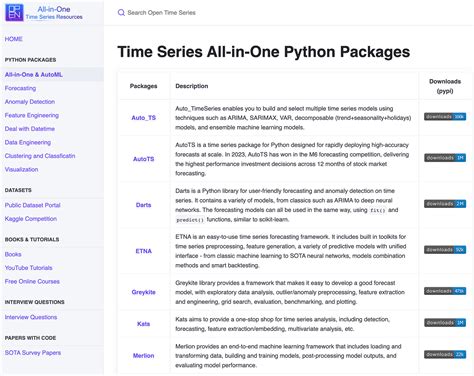Open the AutoTS package link
This screenshot has width=474, height=376.
coord(144,159)
